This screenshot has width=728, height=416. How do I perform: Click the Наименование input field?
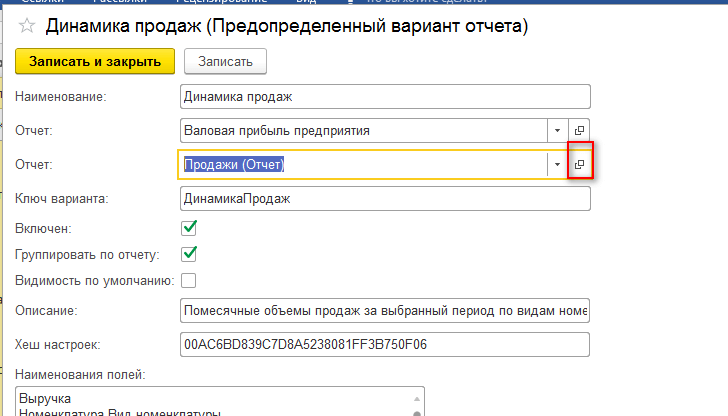tap(384, 96)
